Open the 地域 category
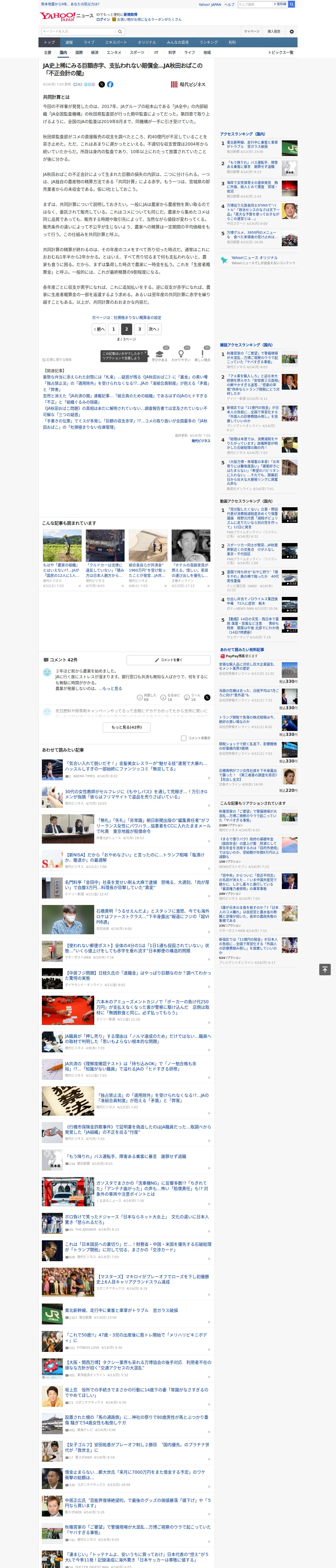This screenshot has width=336, height=1568. (x=207, y=52)
